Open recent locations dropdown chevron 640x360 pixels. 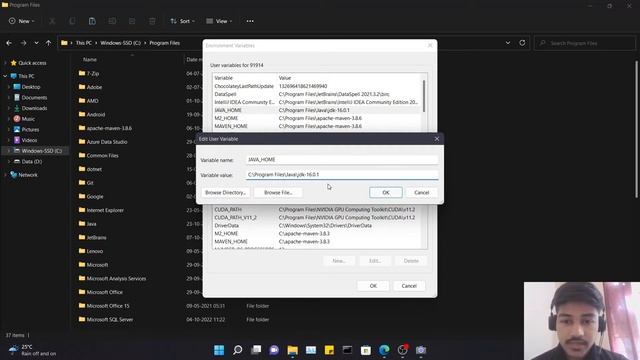coord(36,43)
